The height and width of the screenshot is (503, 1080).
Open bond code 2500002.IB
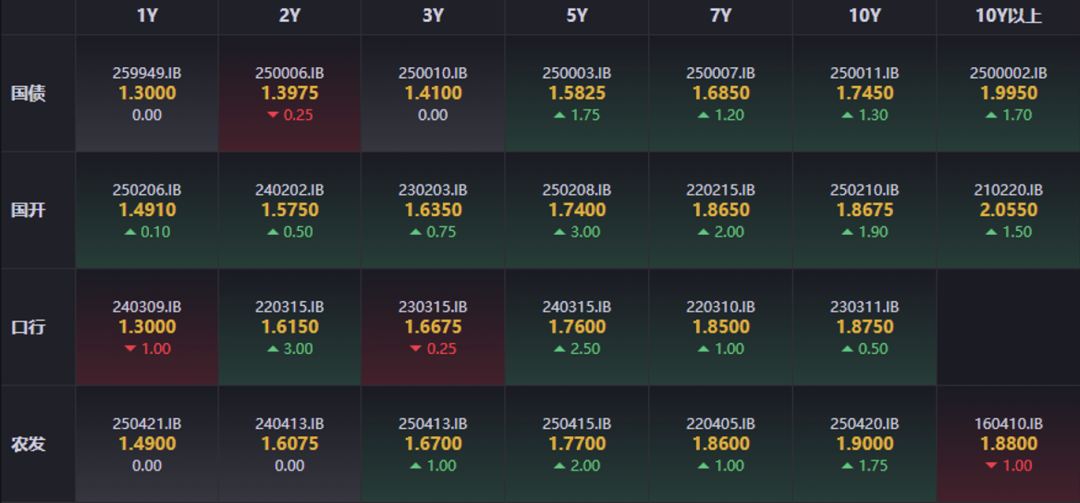point(1008,73)
